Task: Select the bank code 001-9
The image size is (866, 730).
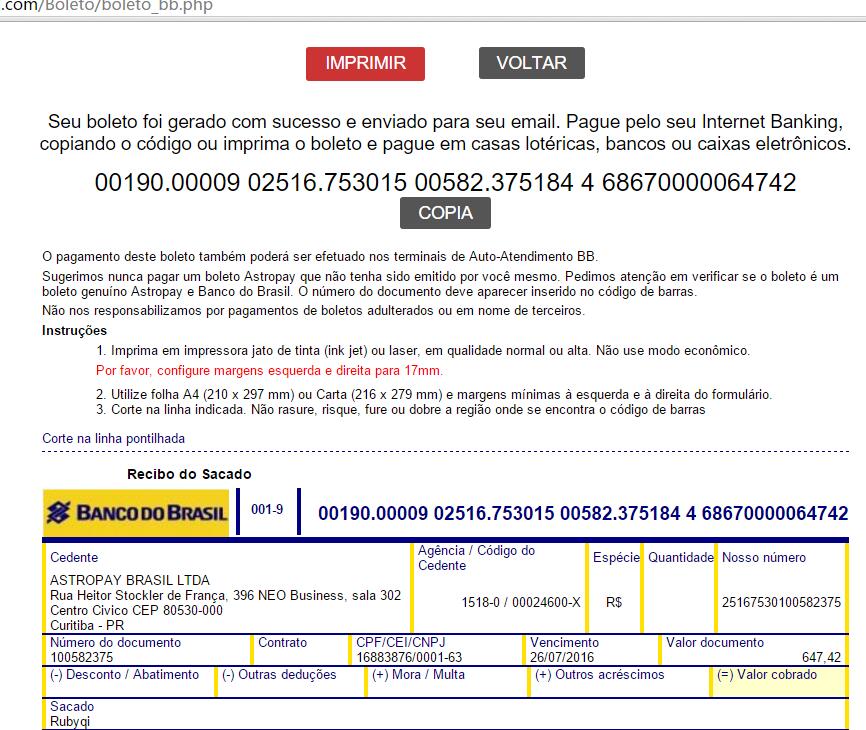Action: point(267,509)
